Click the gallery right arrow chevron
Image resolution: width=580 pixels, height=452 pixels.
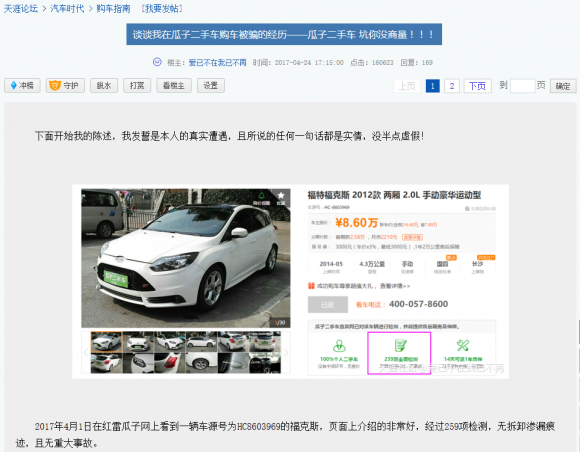tap(286, 353)
